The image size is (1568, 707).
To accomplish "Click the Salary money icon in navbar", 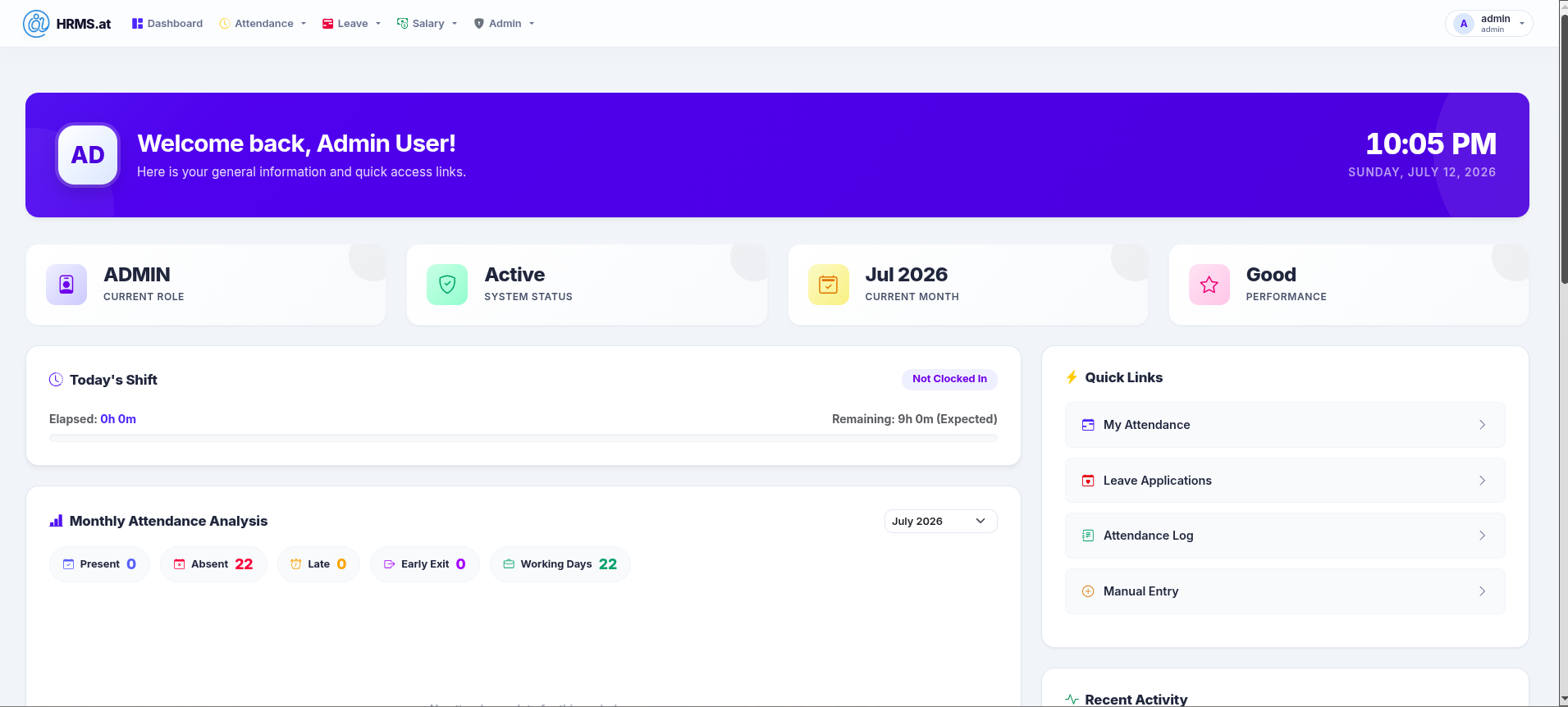I will (x=402, y=24).
